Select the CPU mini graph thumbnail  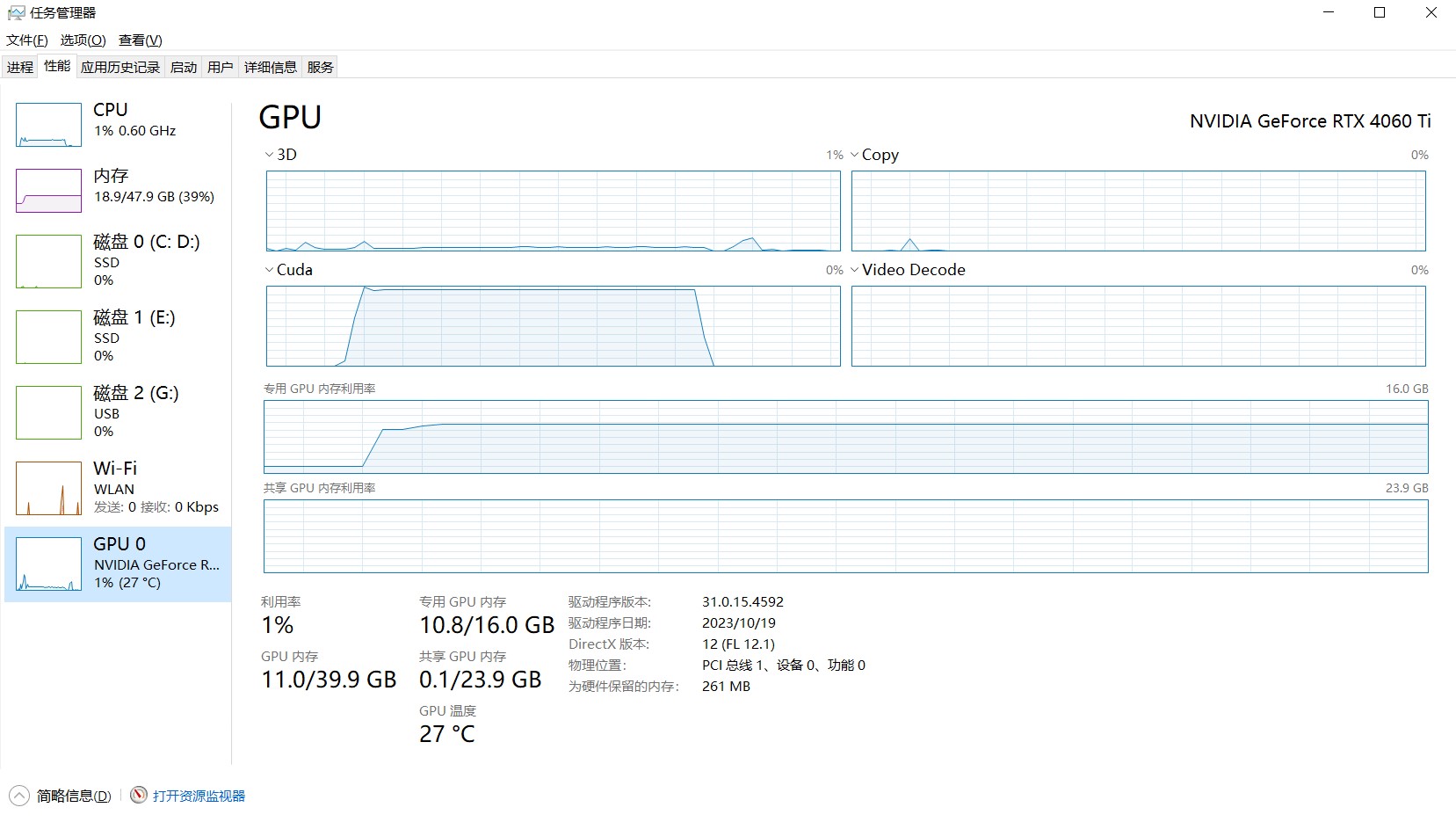click(49, 125)
